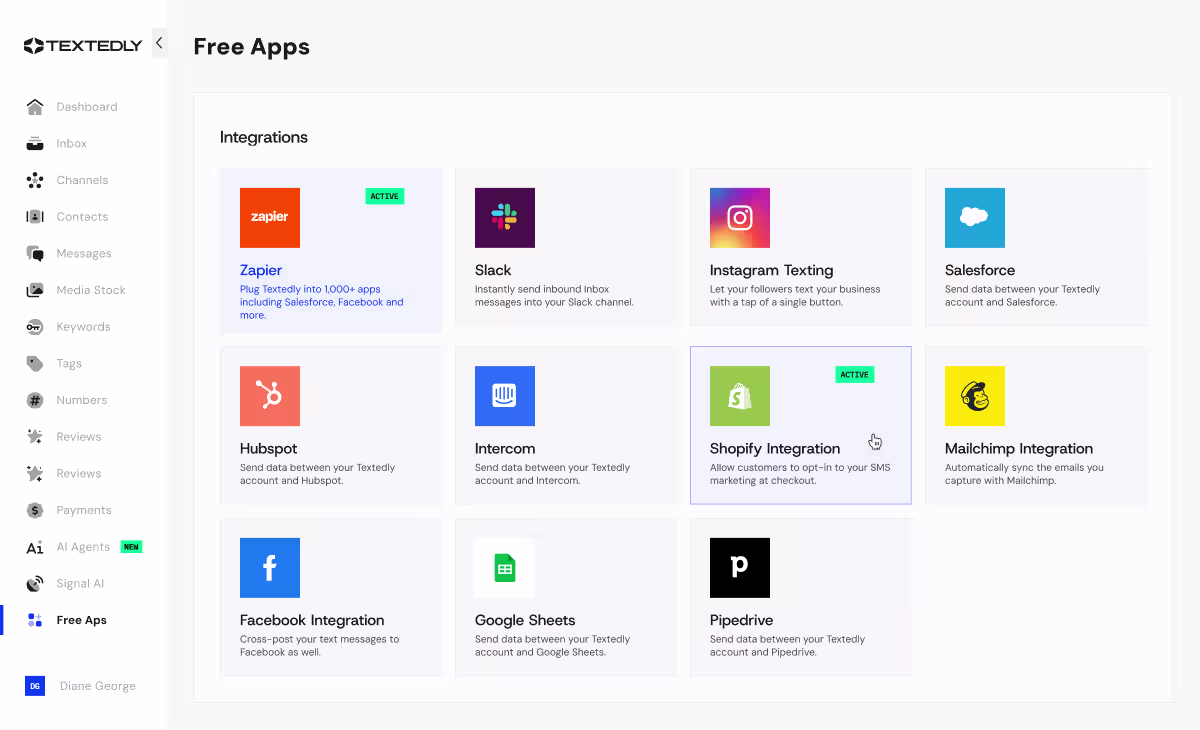Screen dimensions: 1200x730
Task: Click the Integrations section heading
Action: point(264,137)
